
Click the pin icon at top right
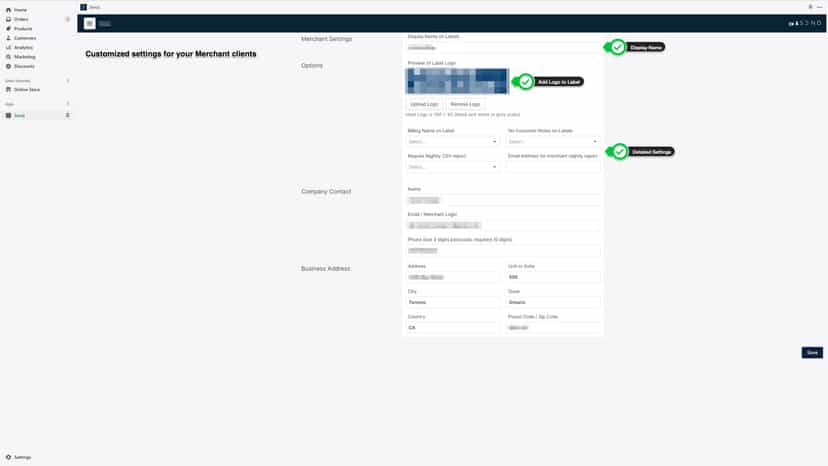coord(811,7)
